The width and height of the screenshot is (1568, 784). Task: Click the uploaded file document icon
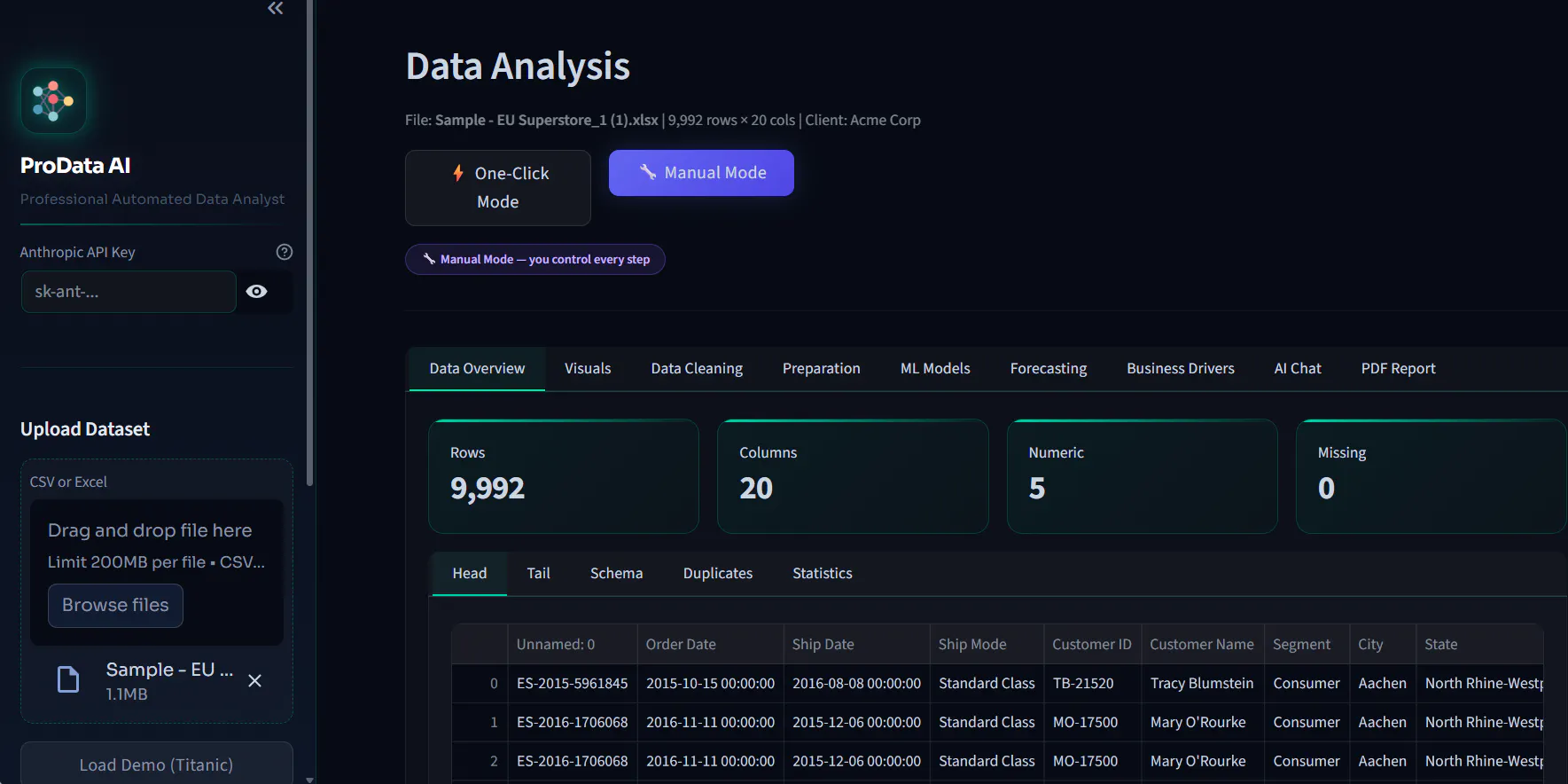click(x=68, y=680)
